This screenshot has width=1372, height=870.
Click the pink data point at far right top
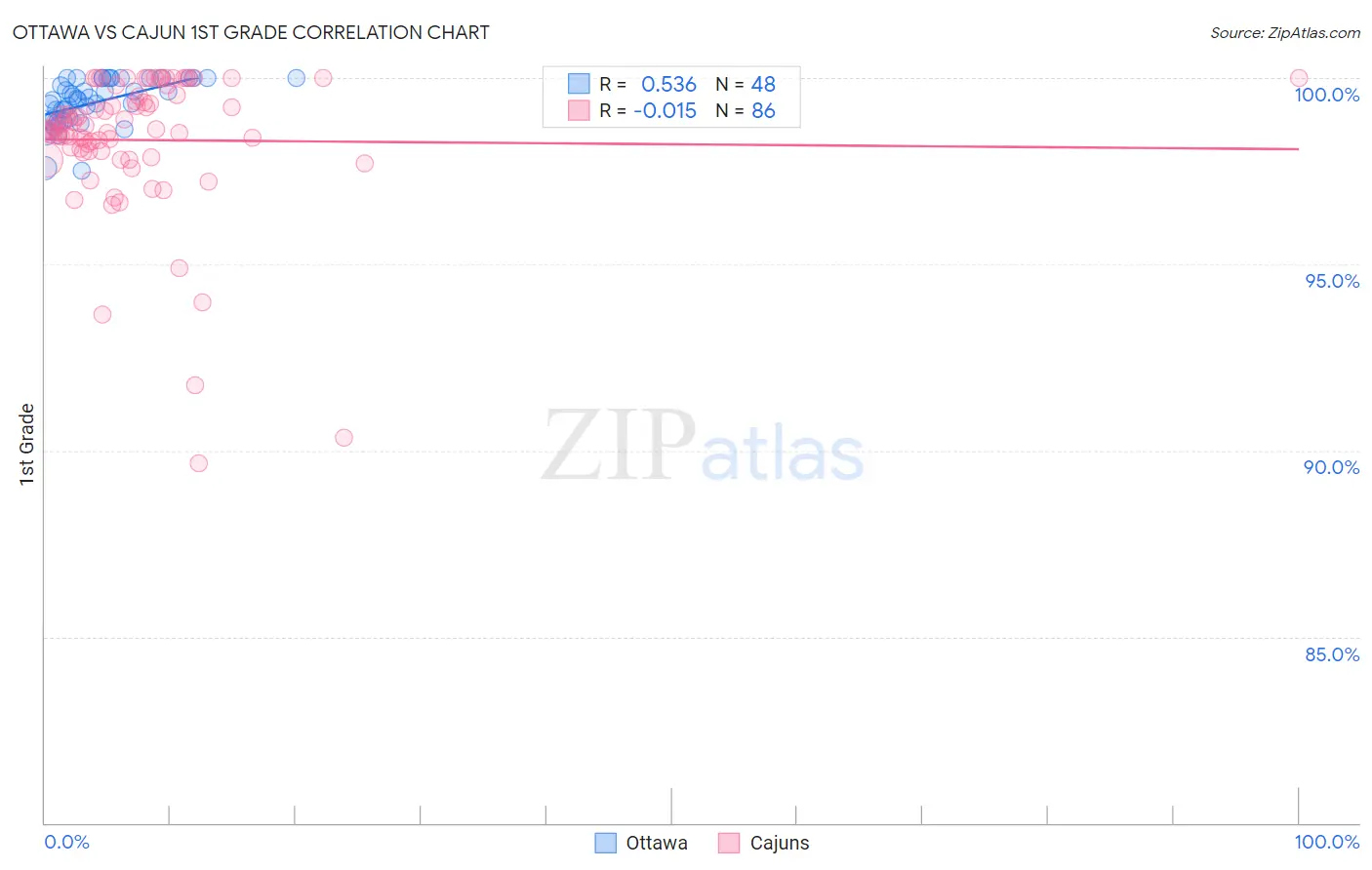[1299, 78]
